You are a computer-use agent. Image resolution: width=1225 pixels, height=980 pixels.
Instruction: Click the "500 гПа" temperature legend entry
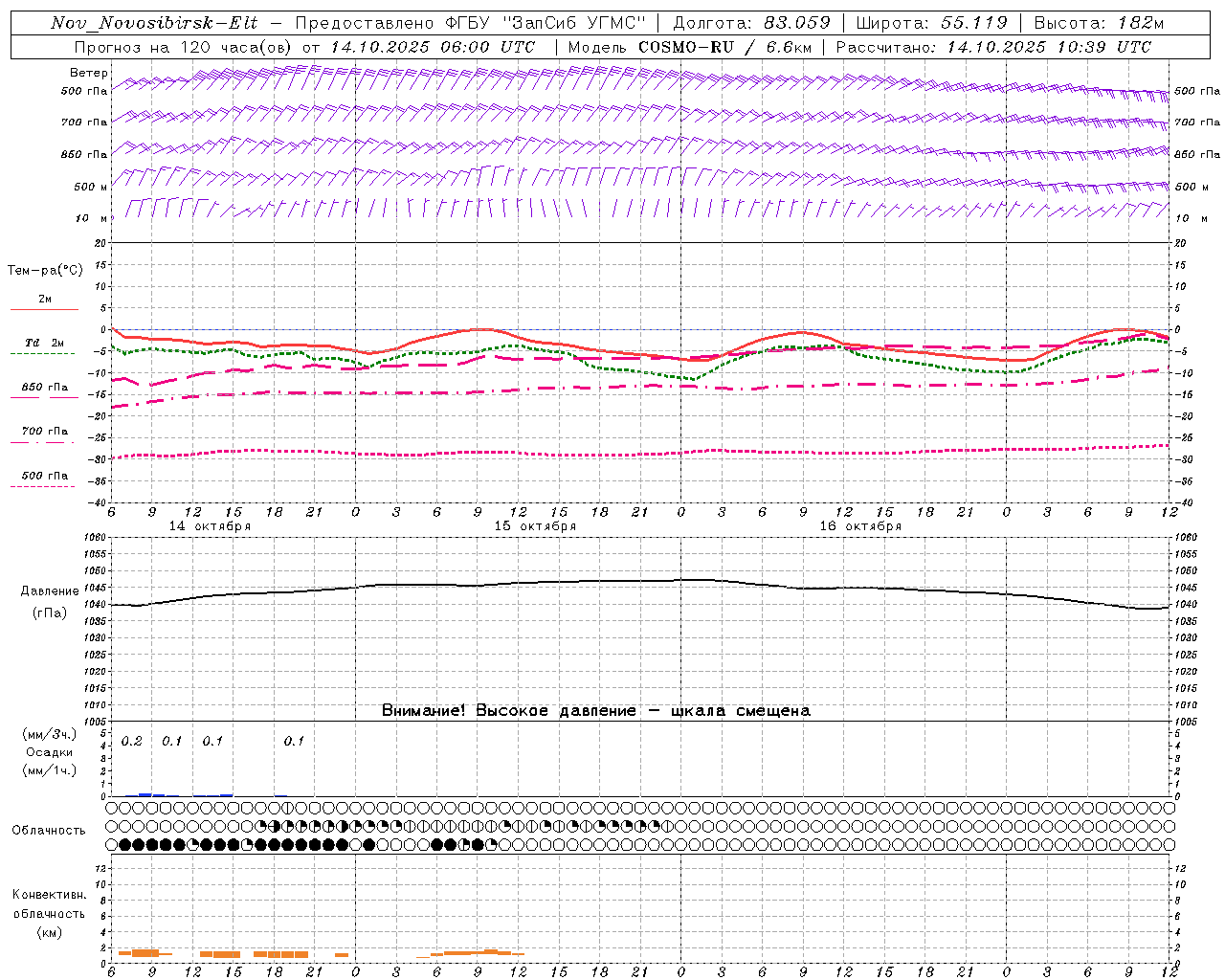45,476
